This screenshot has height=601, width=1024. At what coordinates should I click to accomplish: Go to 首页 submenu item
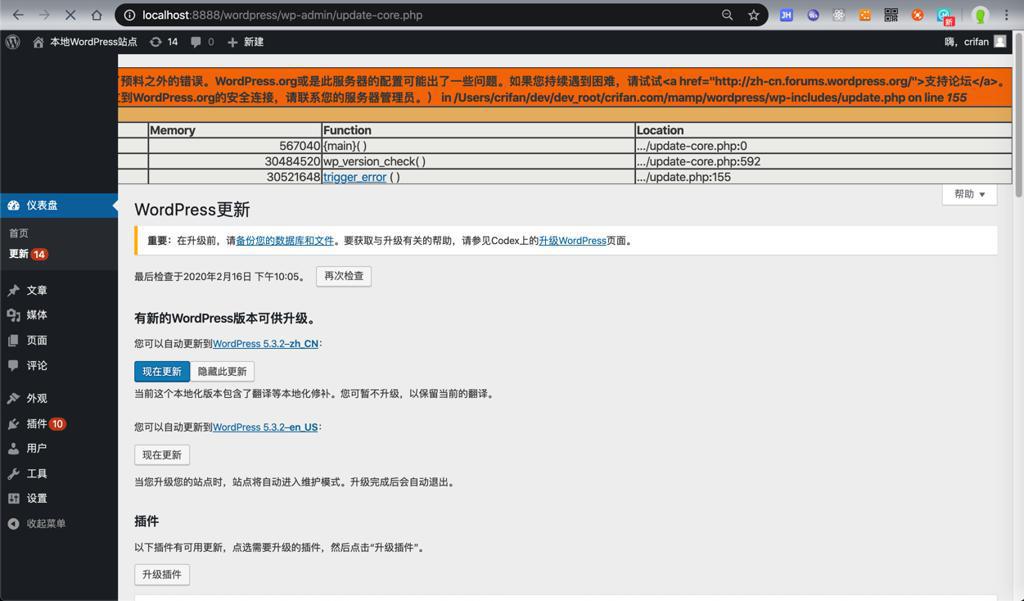(x=18, y=233)
